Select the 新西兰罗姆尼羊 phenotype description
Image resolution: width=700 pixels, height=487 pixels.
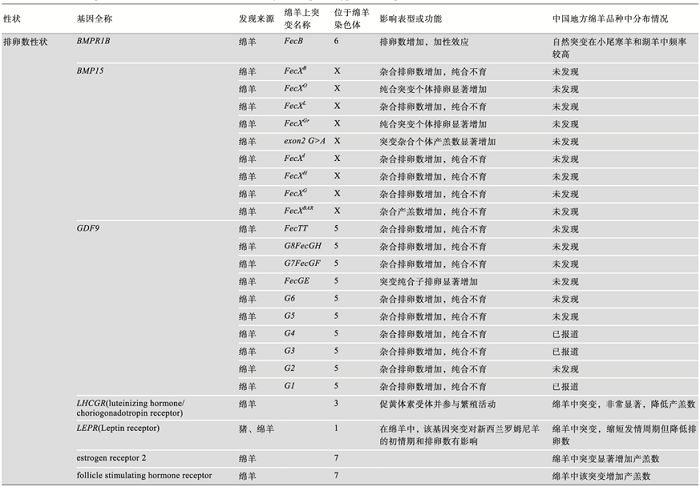click(459, 435)
